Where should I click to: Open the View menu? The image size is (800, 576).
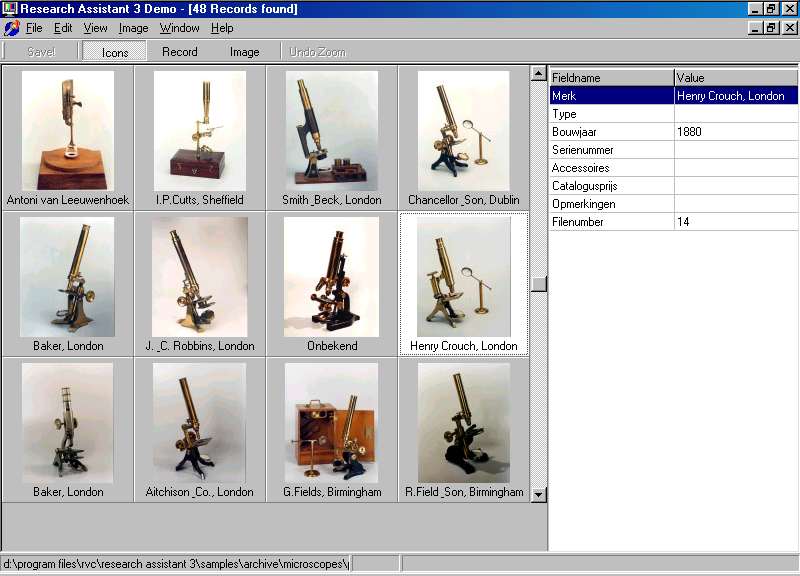(95, 28)
